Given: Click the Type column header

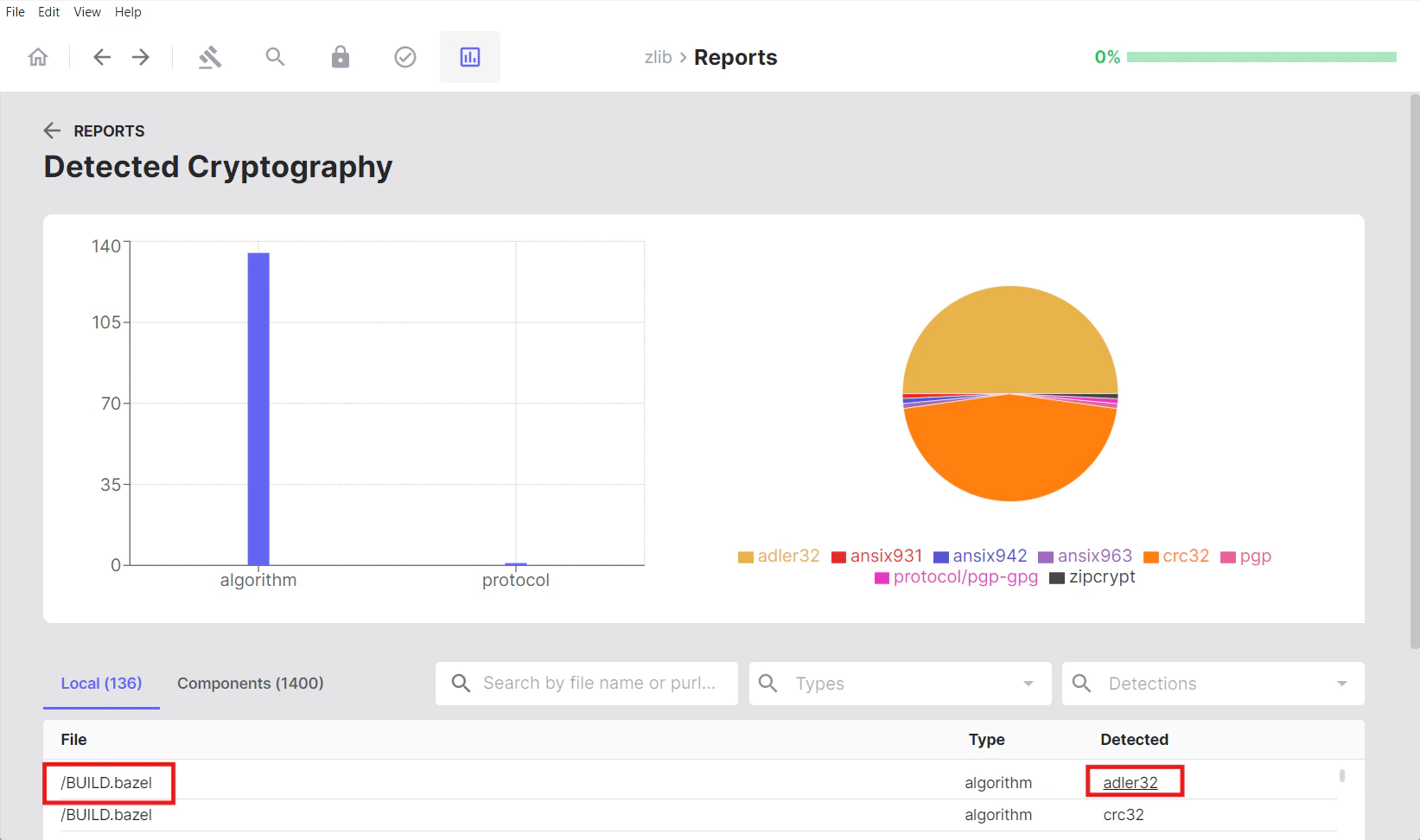Looking at the screenshot, I should click(986, 740).
